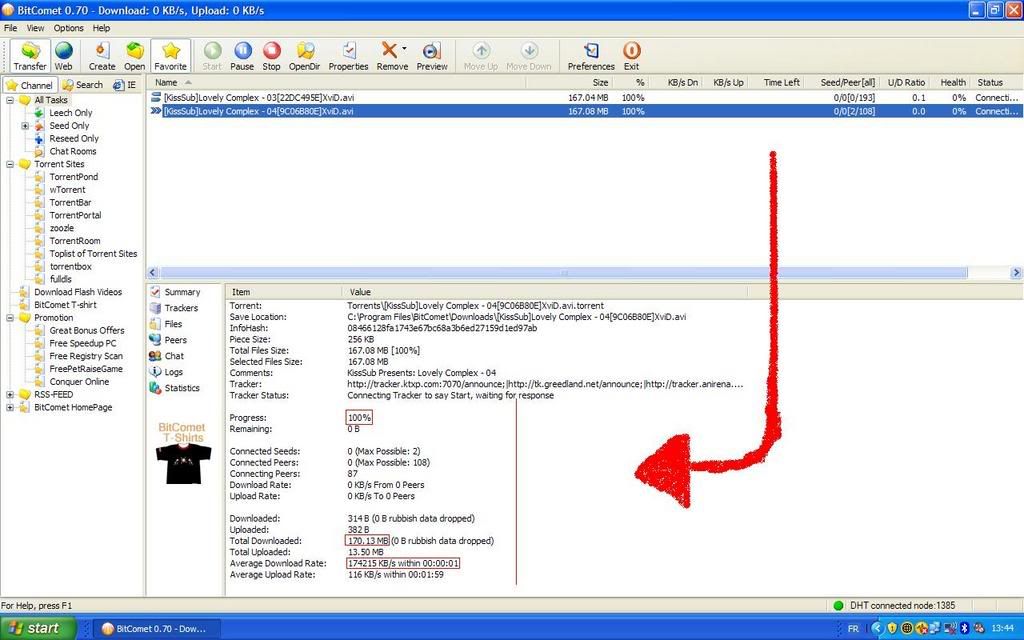Open TorrentPond site link
The width and height of the screenshot is (1024, 640).
pos(74,177)
